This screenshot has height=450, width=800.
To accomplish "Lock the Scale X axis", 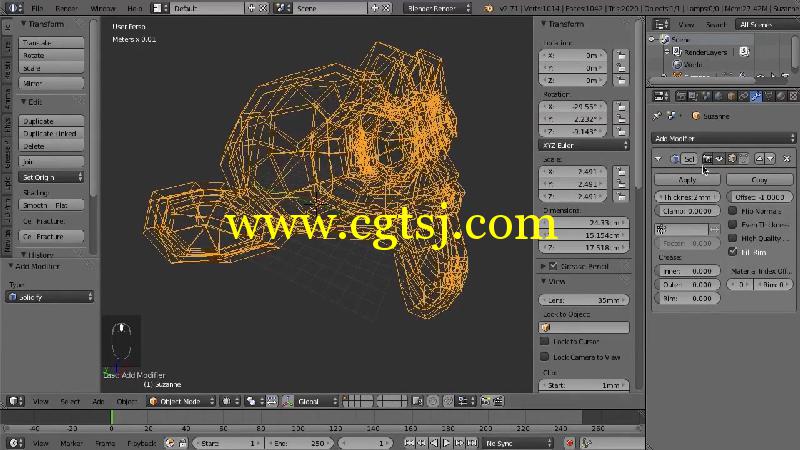I will pyautogui.click(x=621, y=171).
